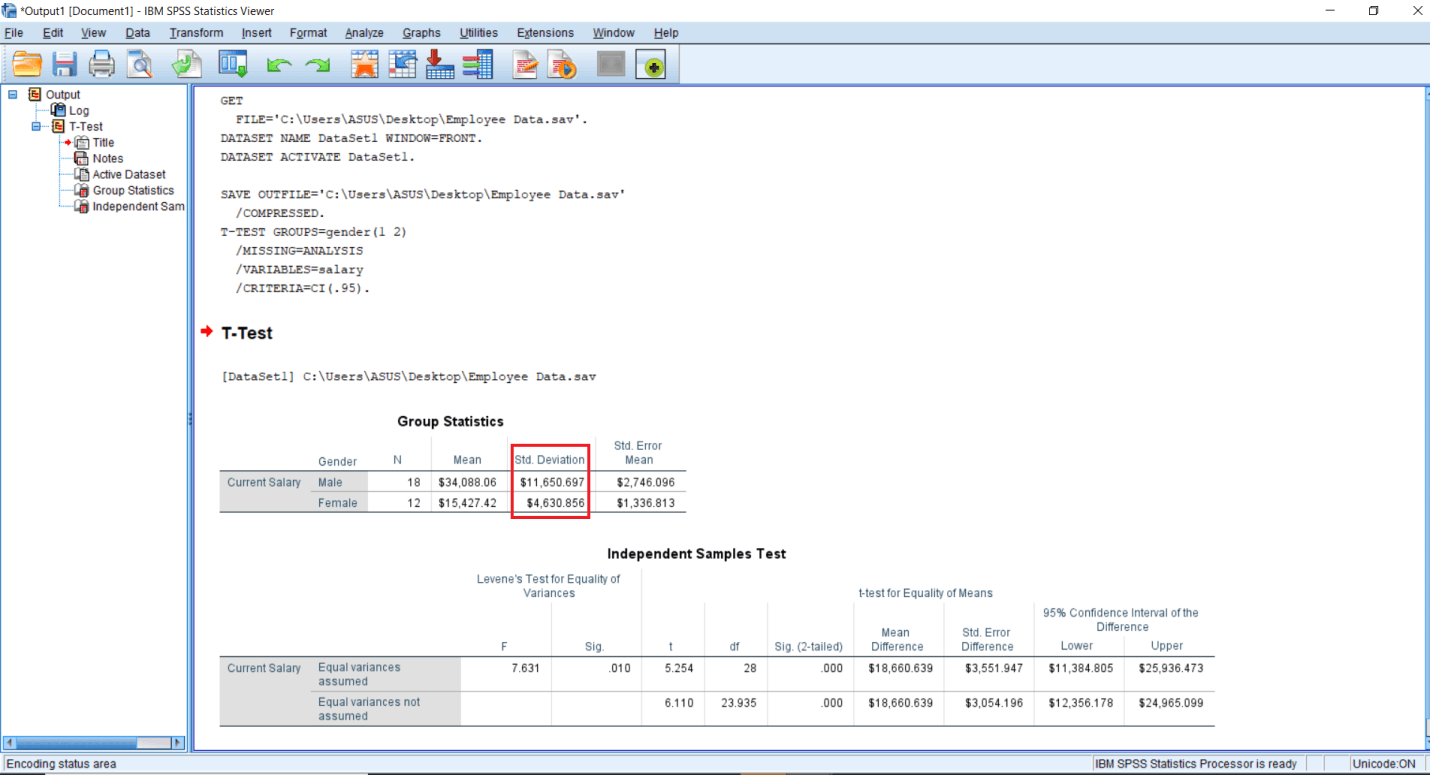The width and height of the screenshot is (1430, 775).
Task: Click the Independent Samples Test table title
Action: pos(696,553)
